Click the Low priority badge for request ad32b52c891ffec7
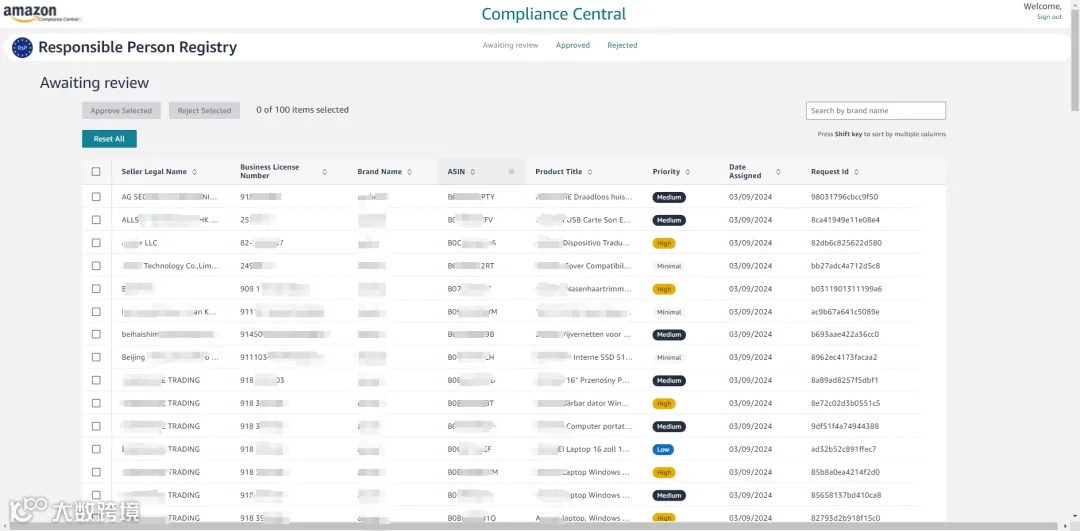This screenshot has width=1080, height=531. 663,449
